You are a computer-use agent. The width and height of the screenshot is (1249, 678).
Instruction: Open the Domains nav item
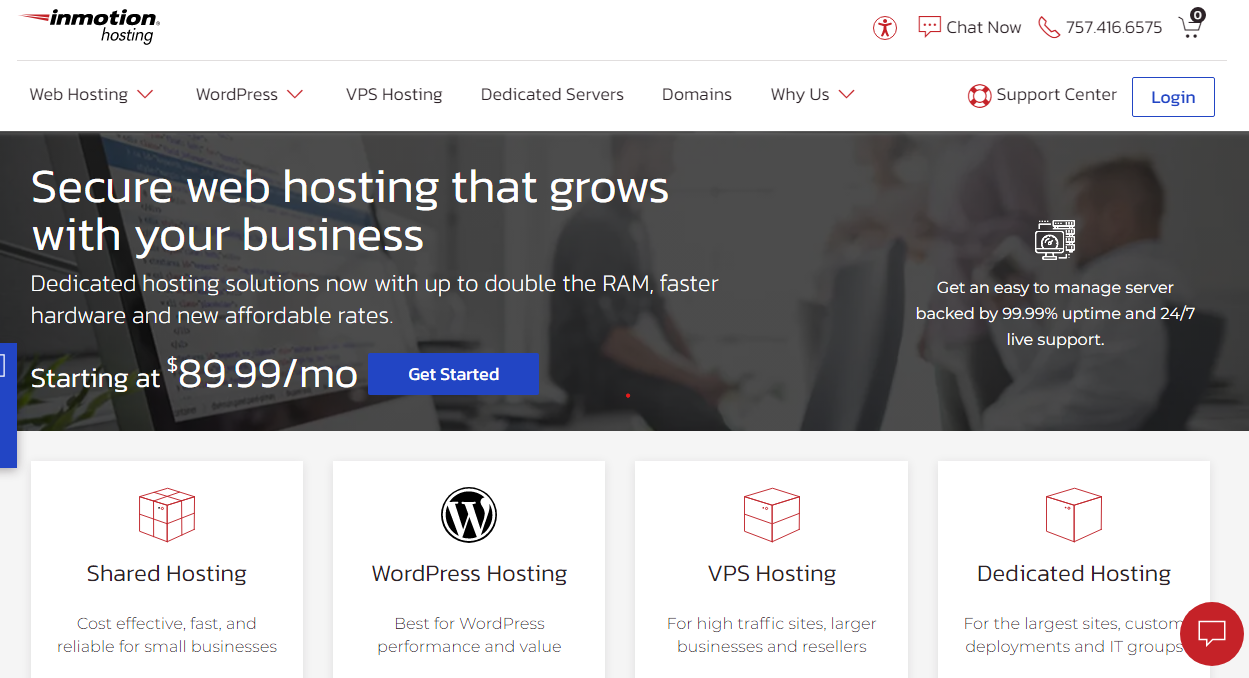coord(697,94)
